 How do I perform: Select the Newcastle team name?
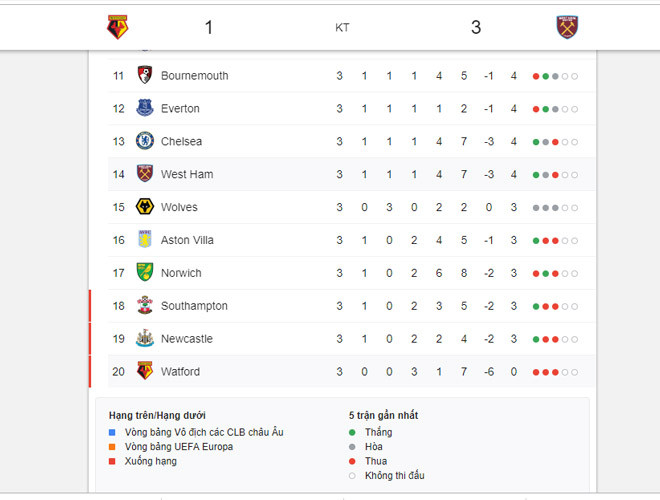186,339
